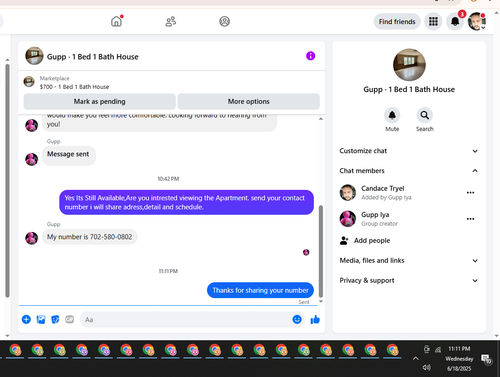This screenshot has height=377, width=500.
Task: Click the More options button
Action: [248, 101]
